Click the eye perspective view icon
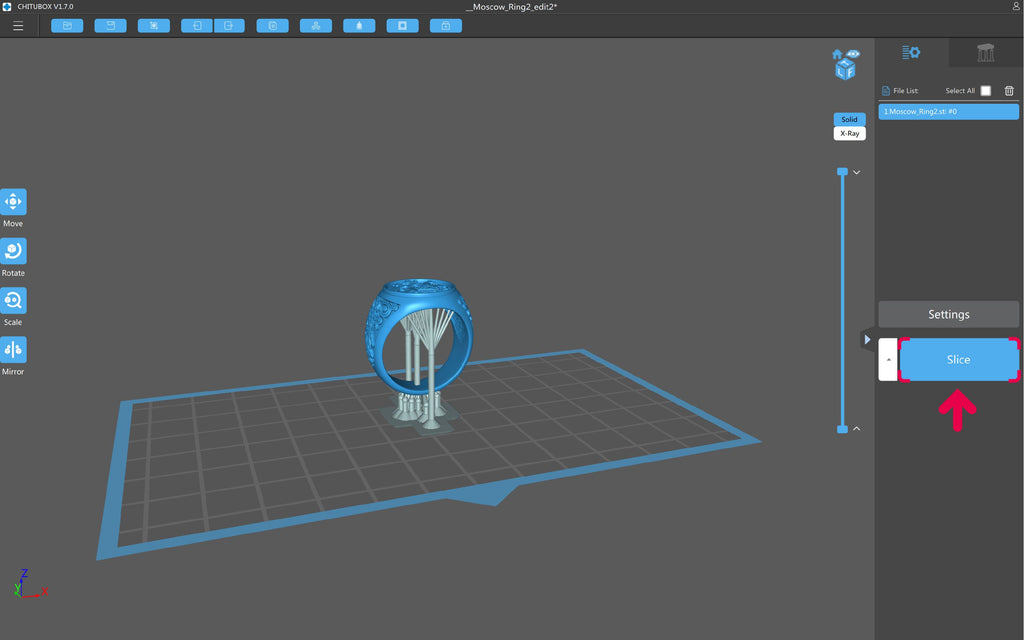 tap(853, 54)
